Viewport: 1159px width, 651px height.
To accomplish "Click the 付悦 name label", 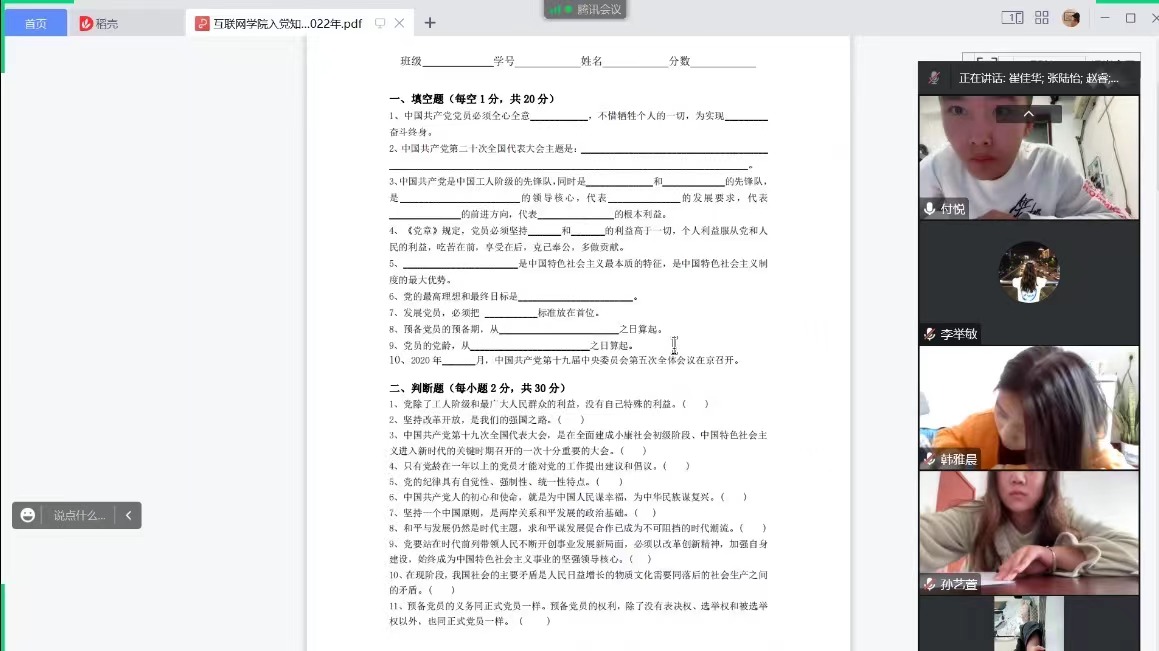I will [x=953, y=209].
